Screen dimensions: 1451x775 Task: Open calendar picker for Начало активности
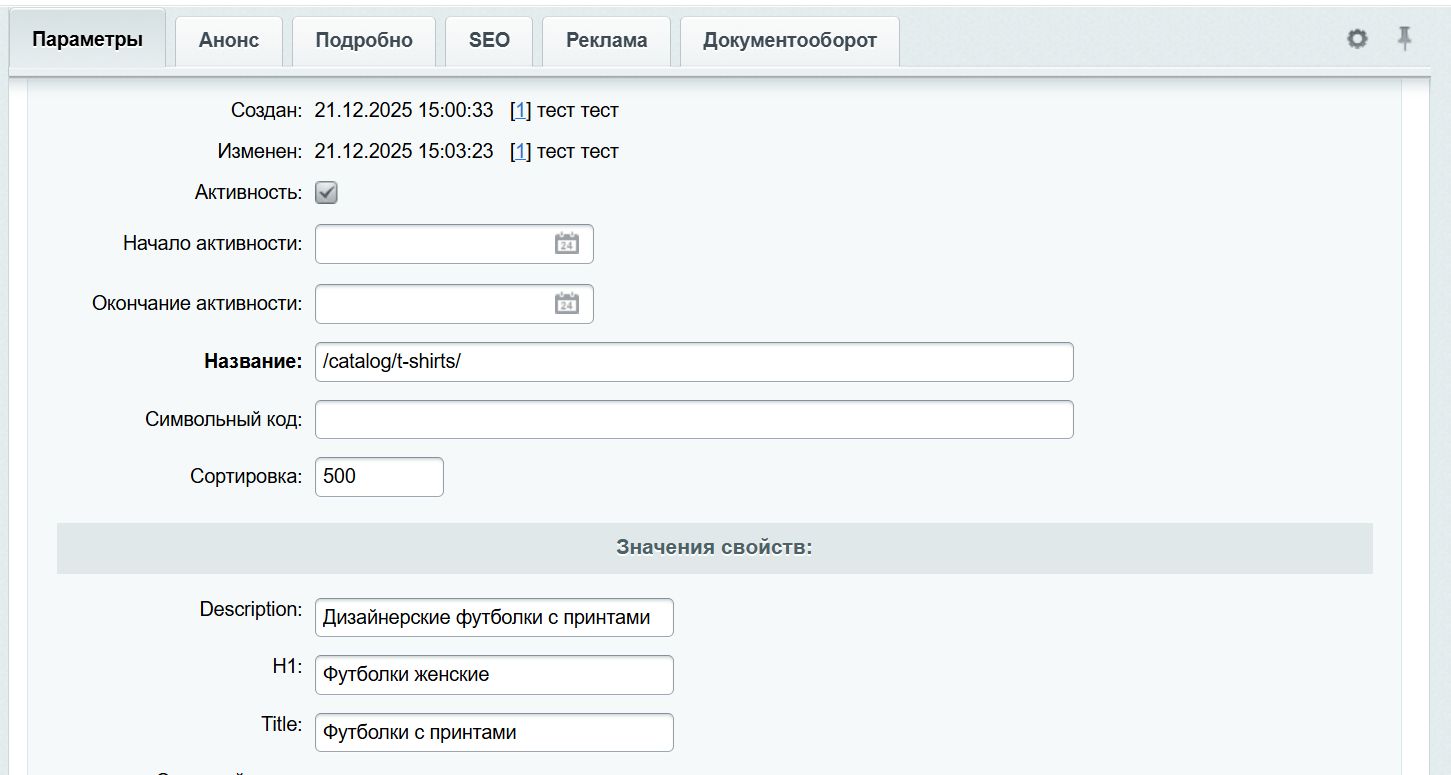[566, 243]
